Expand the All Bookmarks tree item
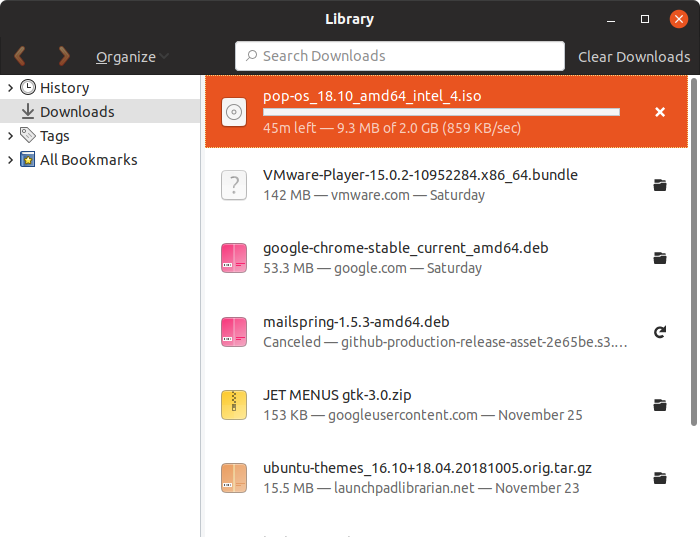This screenshot has width=700, height=537. pyautogui.click(x=10, y=159)
